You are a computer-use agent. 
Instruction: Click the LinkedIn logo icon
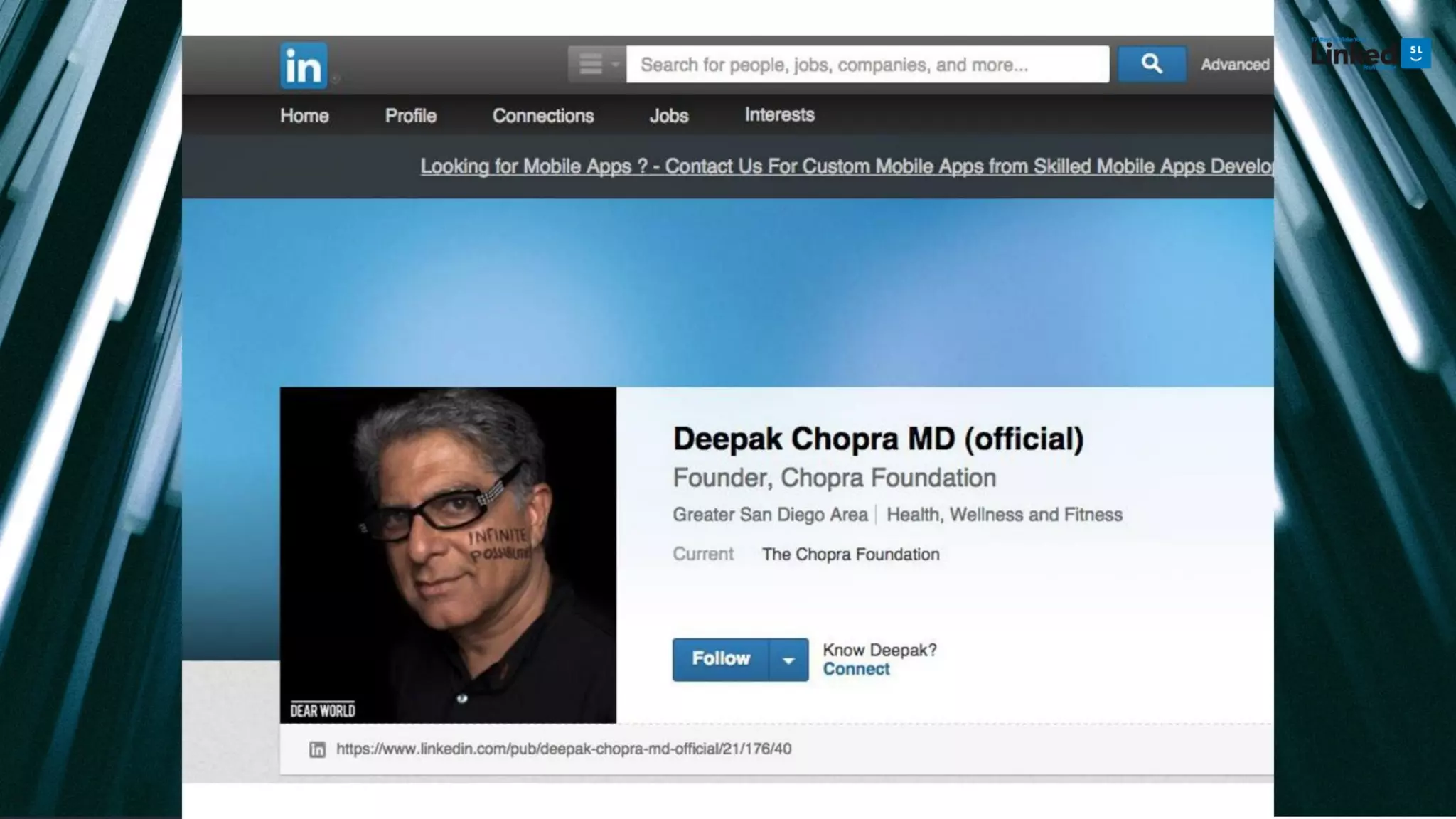coord(304,65)
